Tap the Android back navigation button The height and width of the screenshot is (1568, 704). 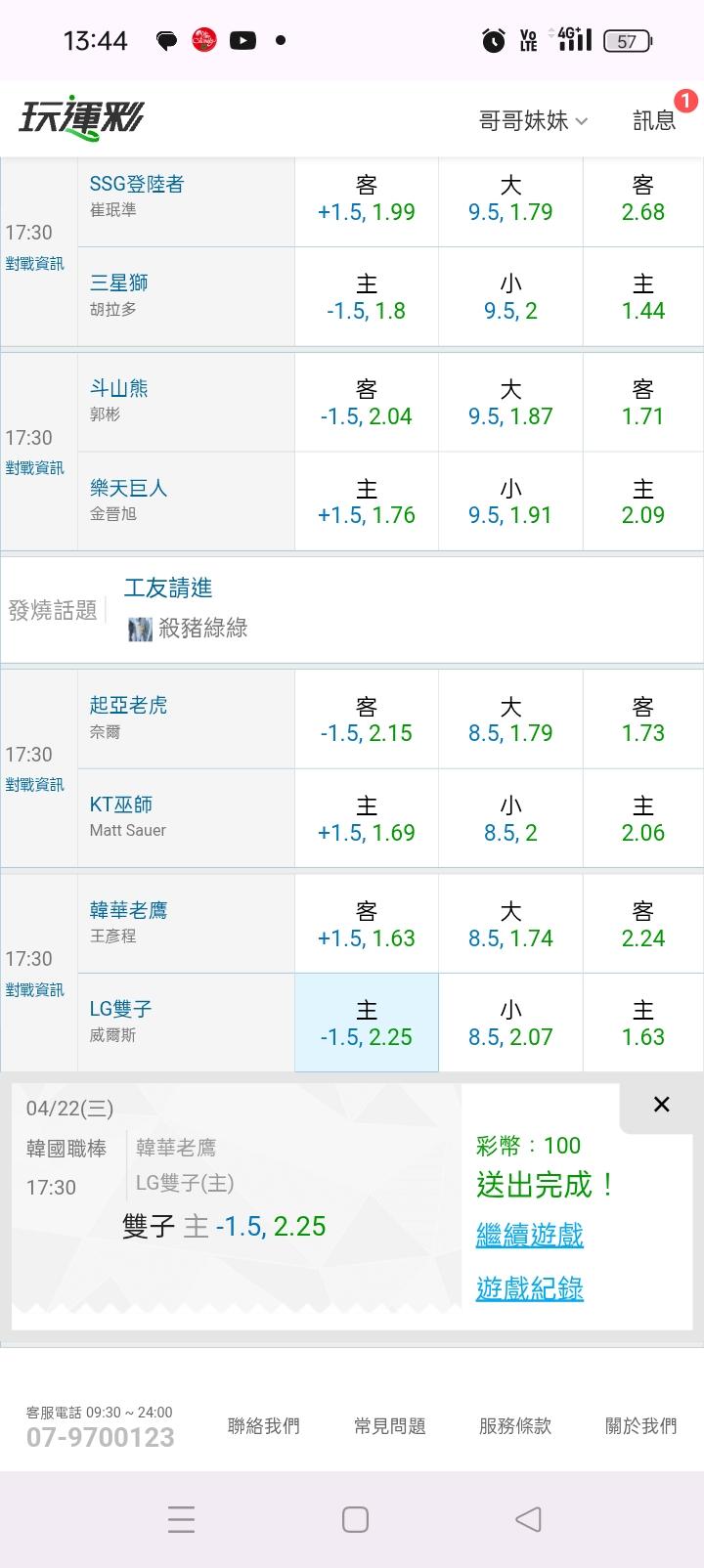point(528,1518)
